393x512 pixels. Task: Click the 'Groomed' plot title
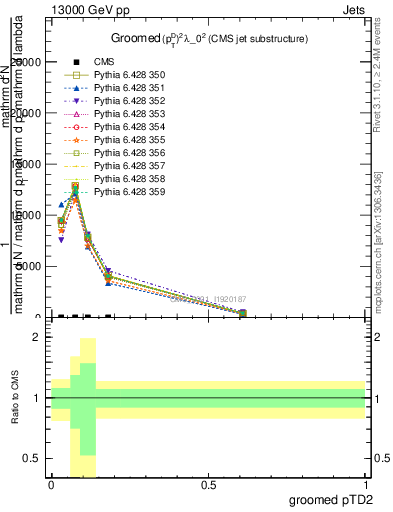136,38
